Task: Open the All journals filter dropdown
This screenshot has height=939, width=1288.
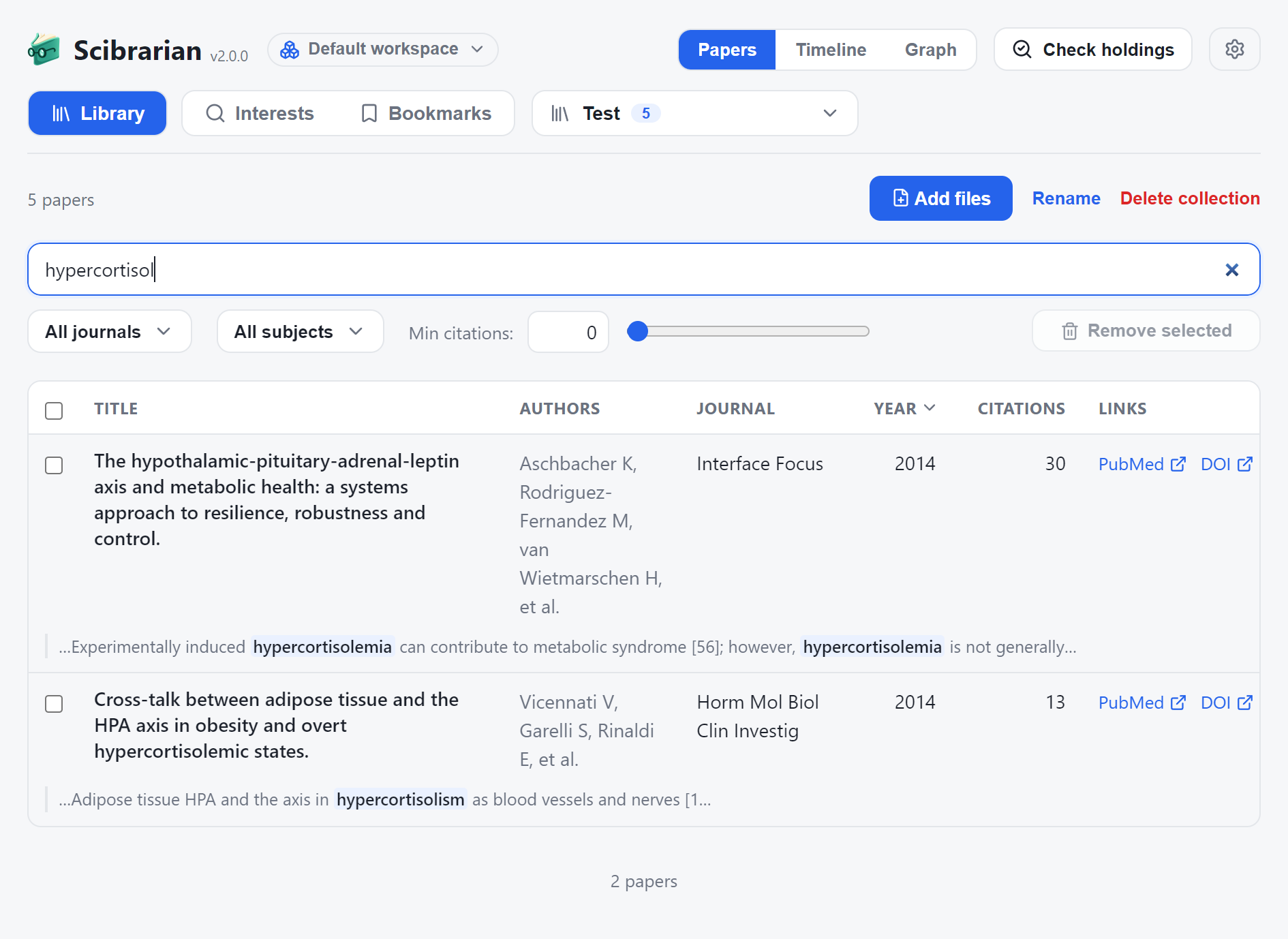Action: tap(110, 331)
